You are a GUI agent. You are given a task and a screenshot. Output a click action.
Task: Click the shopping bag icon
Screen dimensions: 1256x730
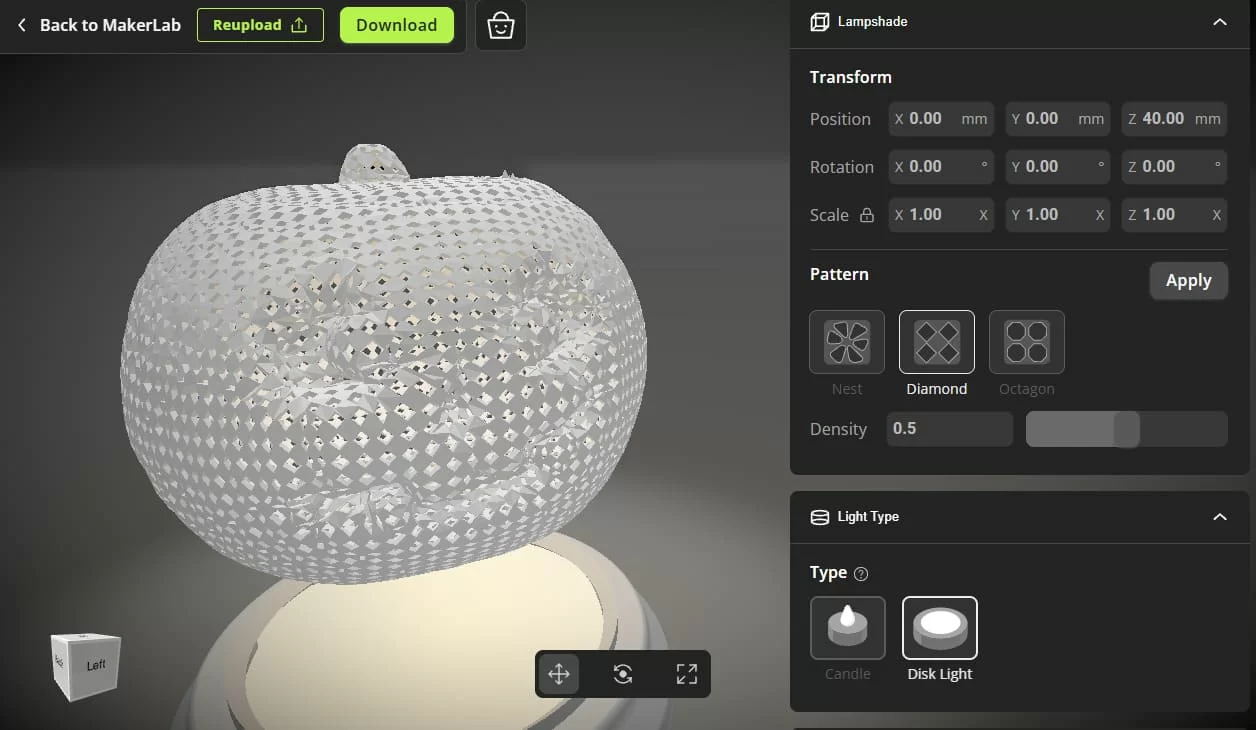(x=501, y=26)
